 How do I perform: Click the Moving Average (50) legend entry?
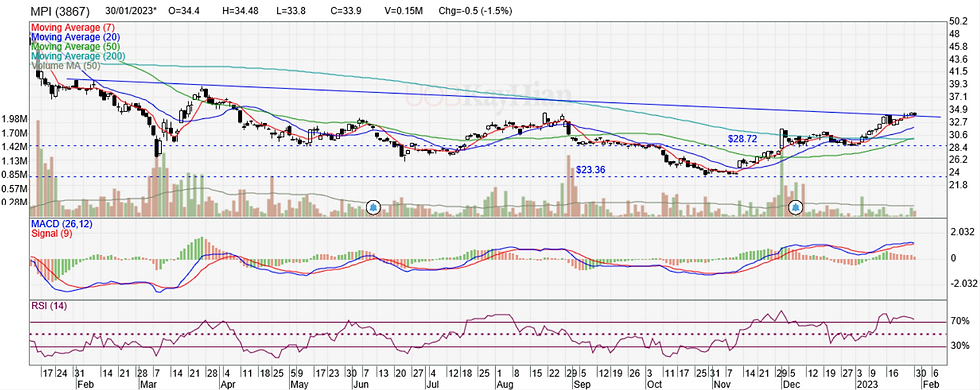point(66,47)
